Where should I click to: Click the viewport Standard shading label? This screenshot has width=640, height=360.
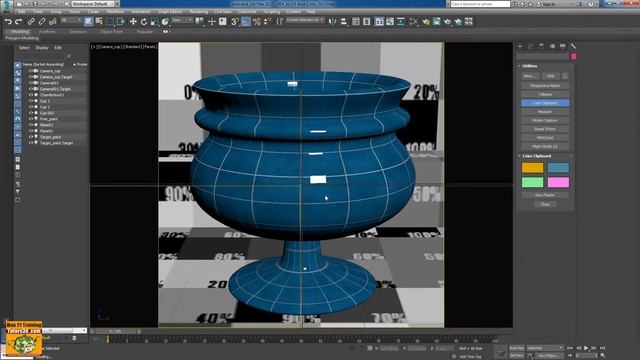coord(132,47)
